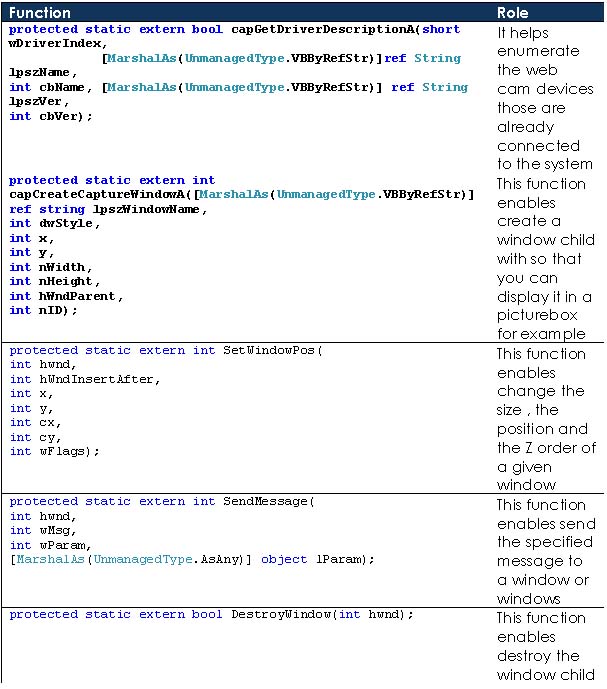This screenshot has height=689, width=607.
Task: Click the 'lpszName,' parameter text
Action: (x=43, y=73)
